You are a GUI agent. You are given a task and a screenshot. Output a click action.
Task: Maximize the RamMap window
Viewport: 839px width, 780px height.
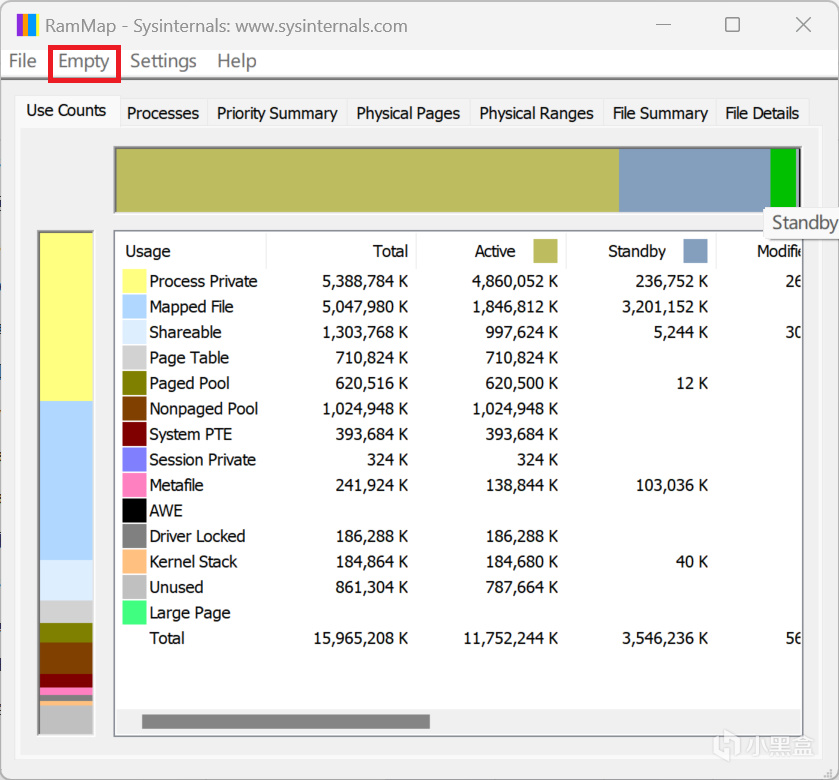pyautogui.click(x=733, y=25)
